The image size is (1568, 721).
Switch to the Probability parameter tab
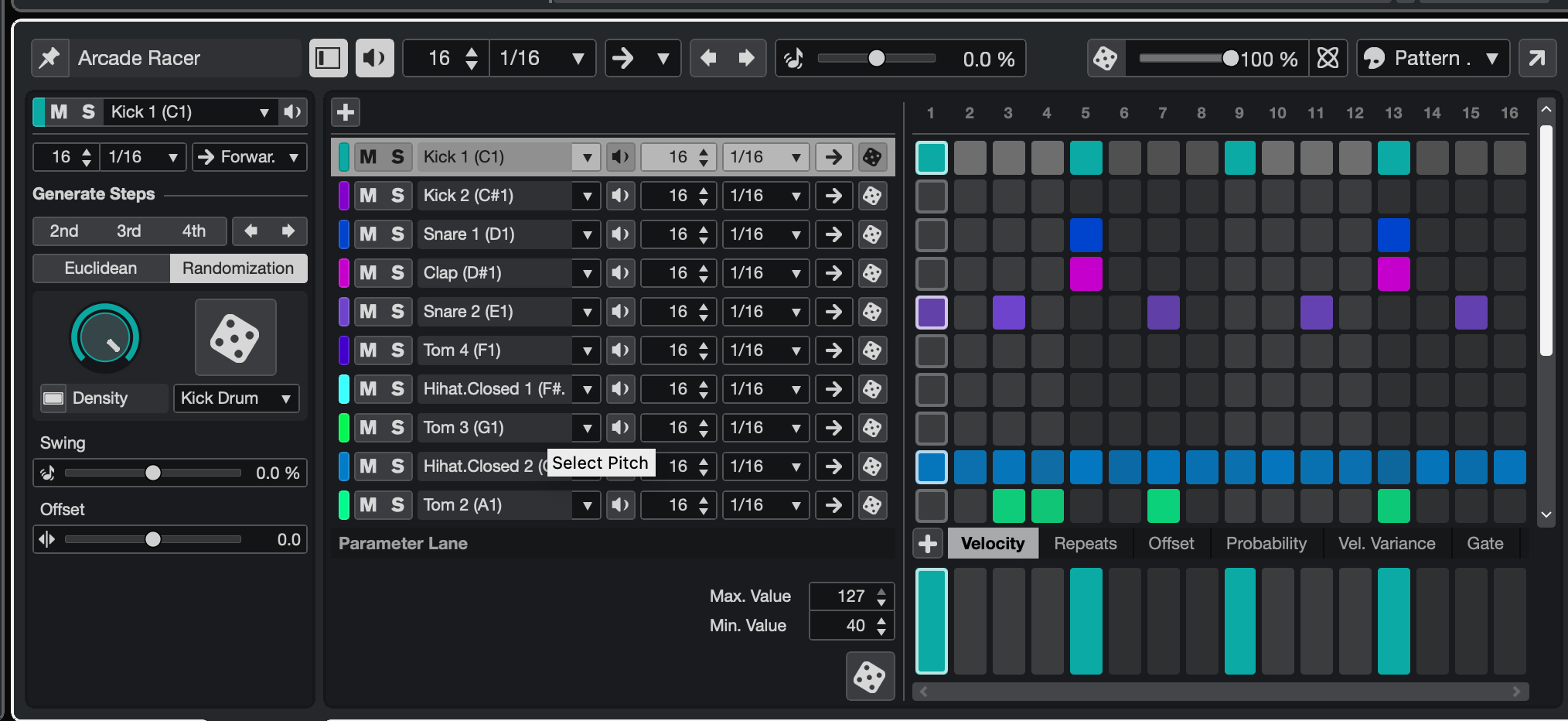tap(1266, 544)
